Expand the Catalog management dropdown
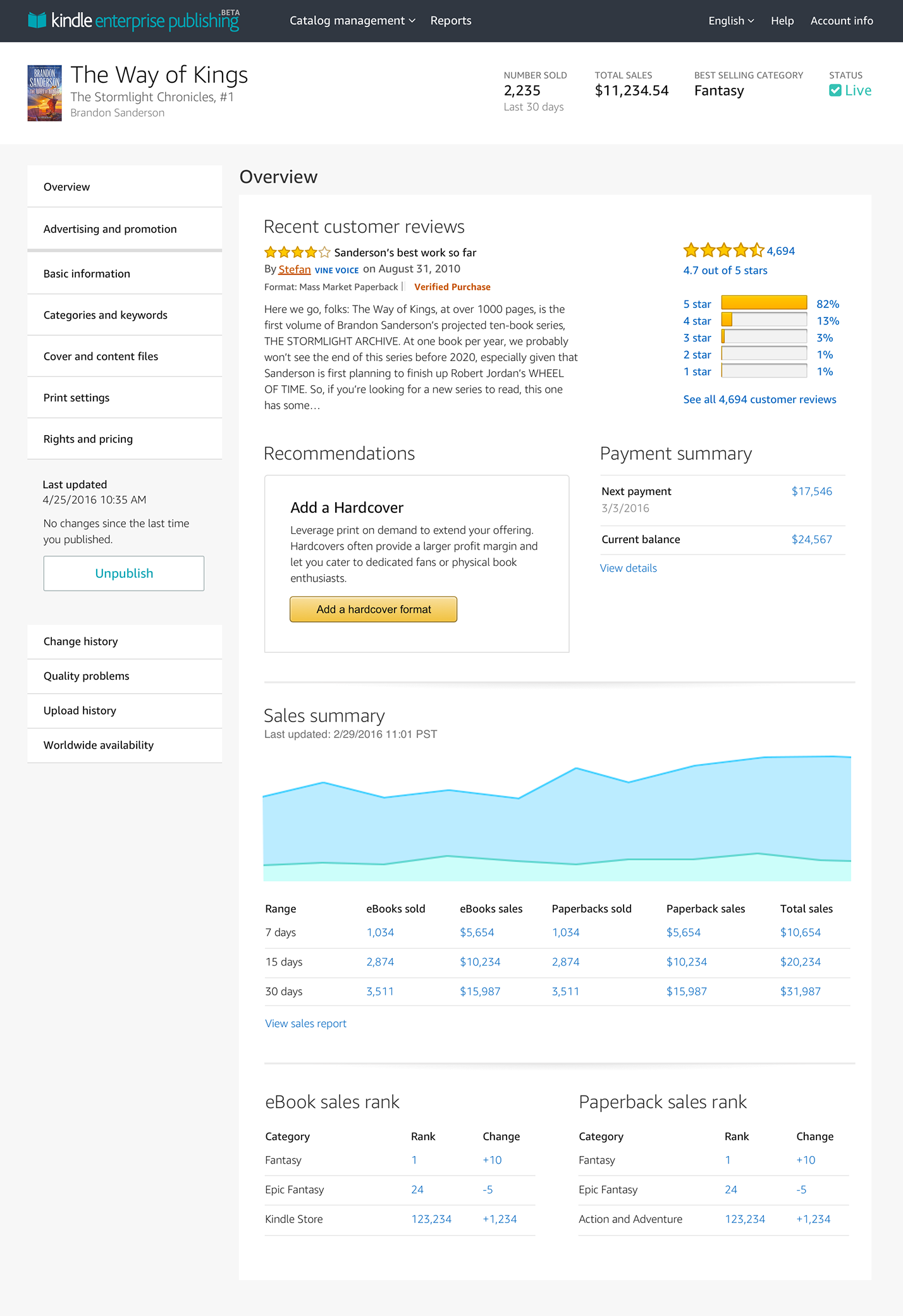The width and height of the screenshot is (903, 1316). tap(352, 20)
